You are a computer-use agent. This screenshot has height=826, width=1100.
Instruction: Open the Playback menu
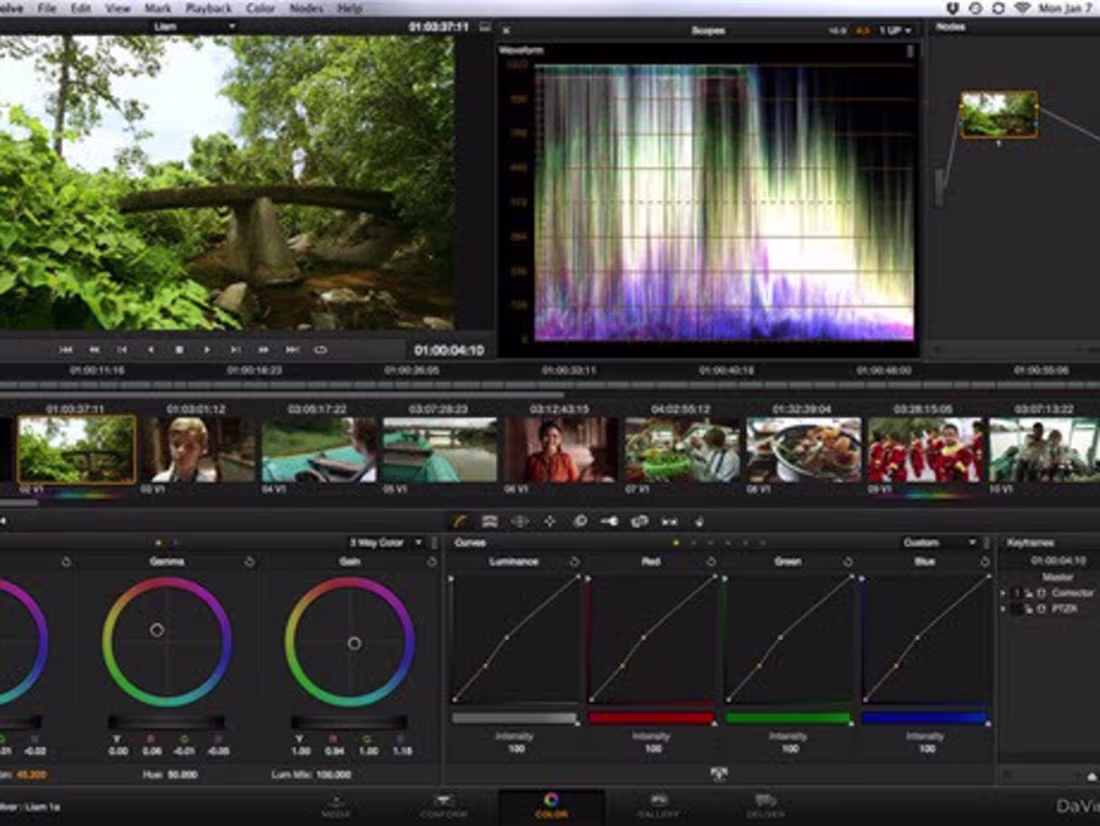pos(208,8)
